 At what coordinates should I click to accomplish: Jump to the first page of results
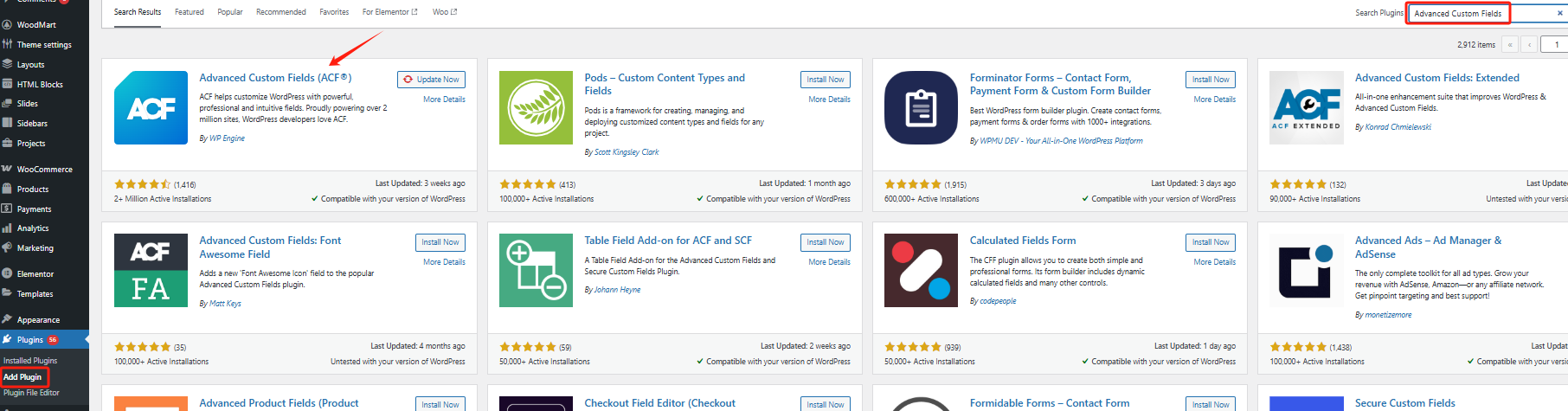1511,44
